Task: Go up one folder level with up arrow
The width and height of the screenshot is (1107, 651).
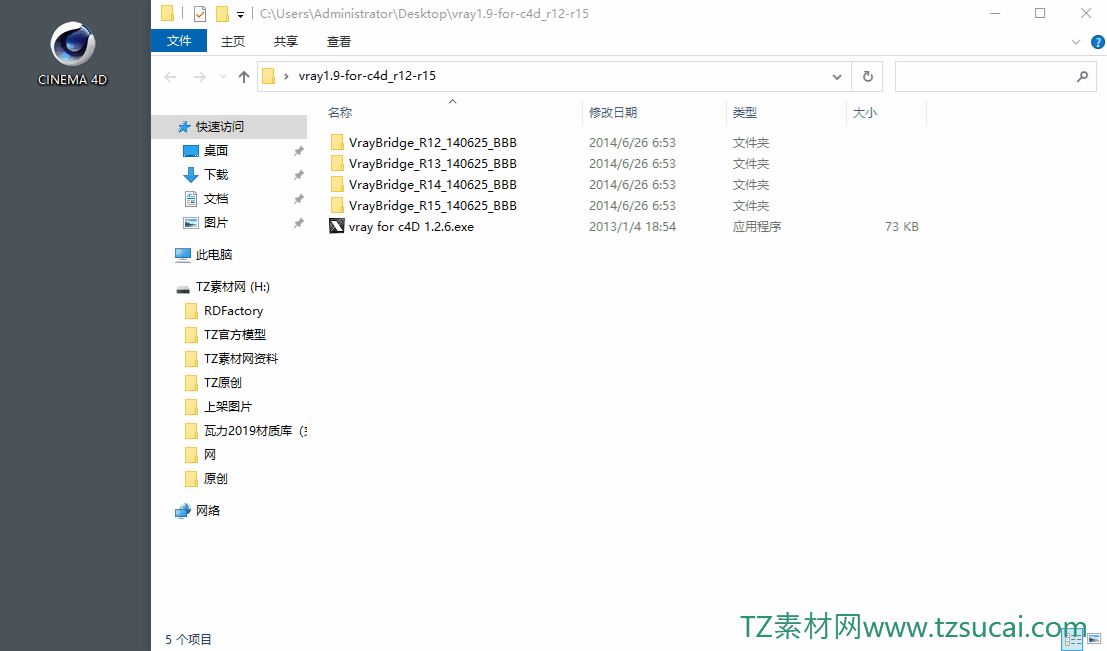Action: coord(244,77)
